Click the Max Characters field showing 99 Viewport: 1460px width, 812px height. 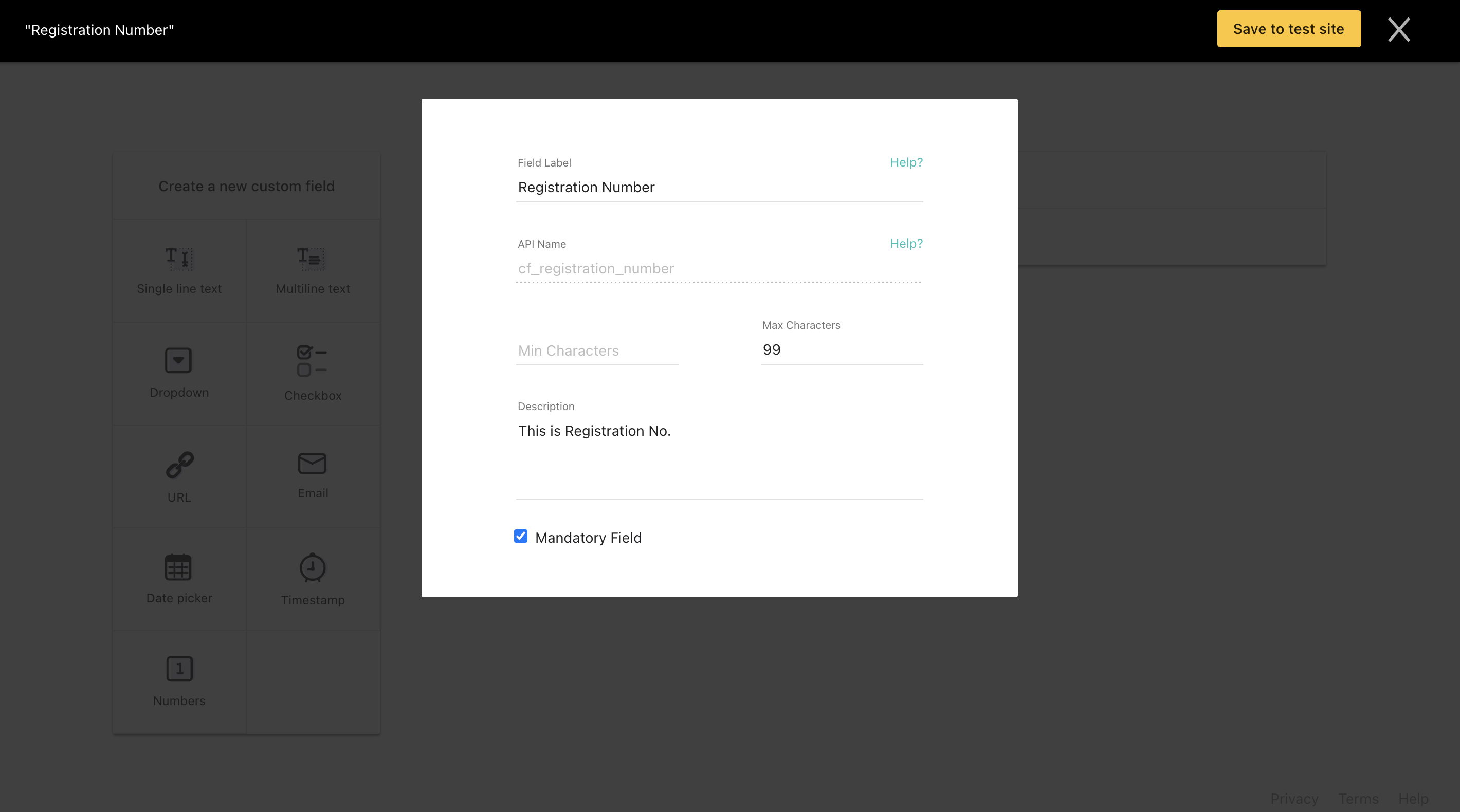pos(841,349)
